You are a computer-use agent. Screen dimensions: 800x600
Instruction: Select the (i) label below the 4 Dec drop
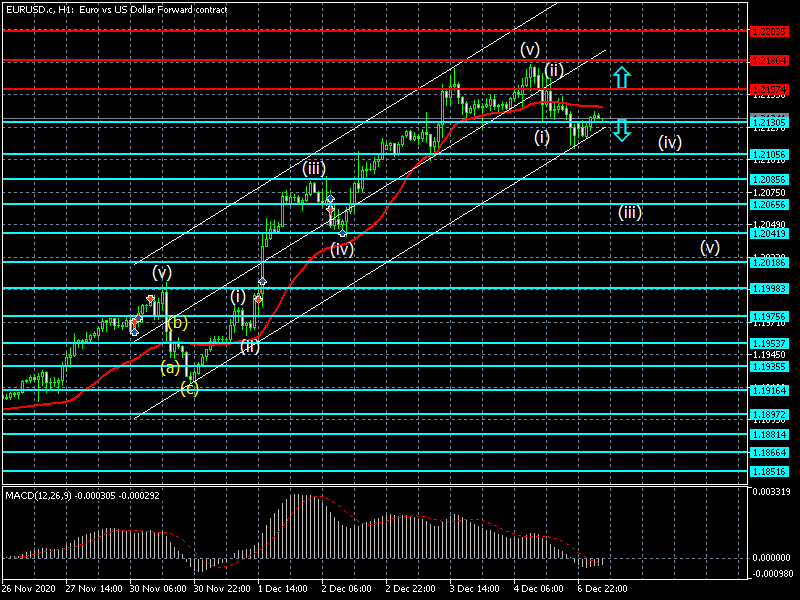point(542,137)
